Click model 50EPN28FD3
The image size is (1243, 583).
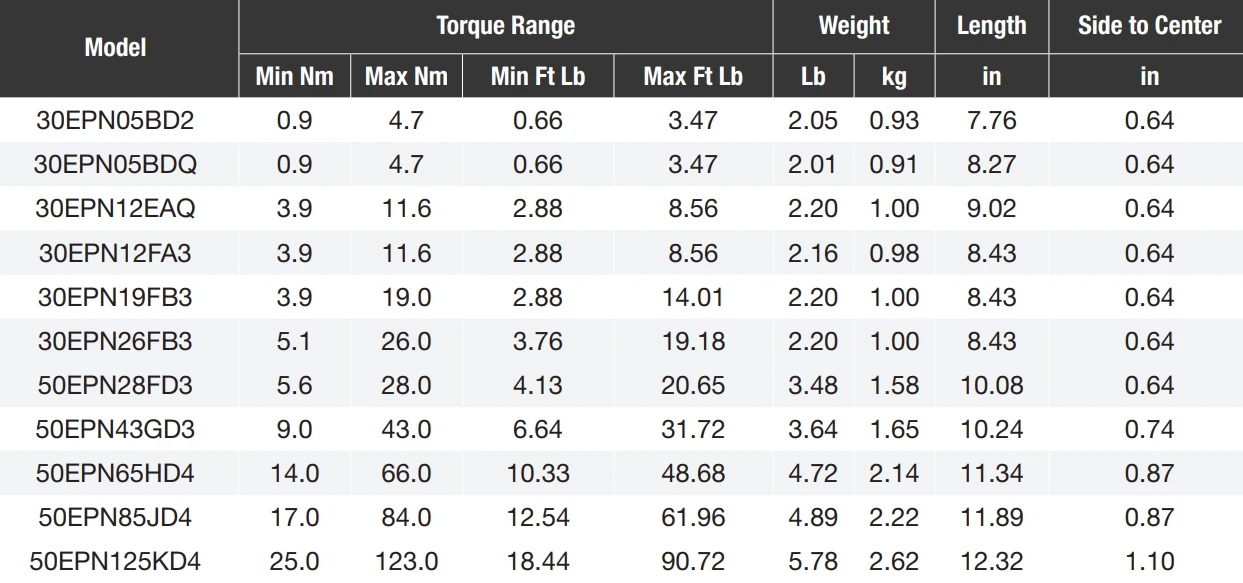coord(116,385)
